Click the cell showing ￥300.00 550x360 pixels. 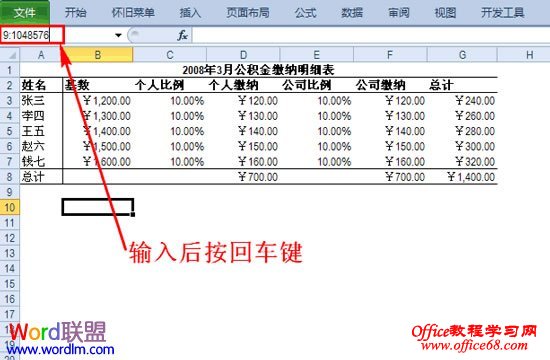(x=462, y=146)
